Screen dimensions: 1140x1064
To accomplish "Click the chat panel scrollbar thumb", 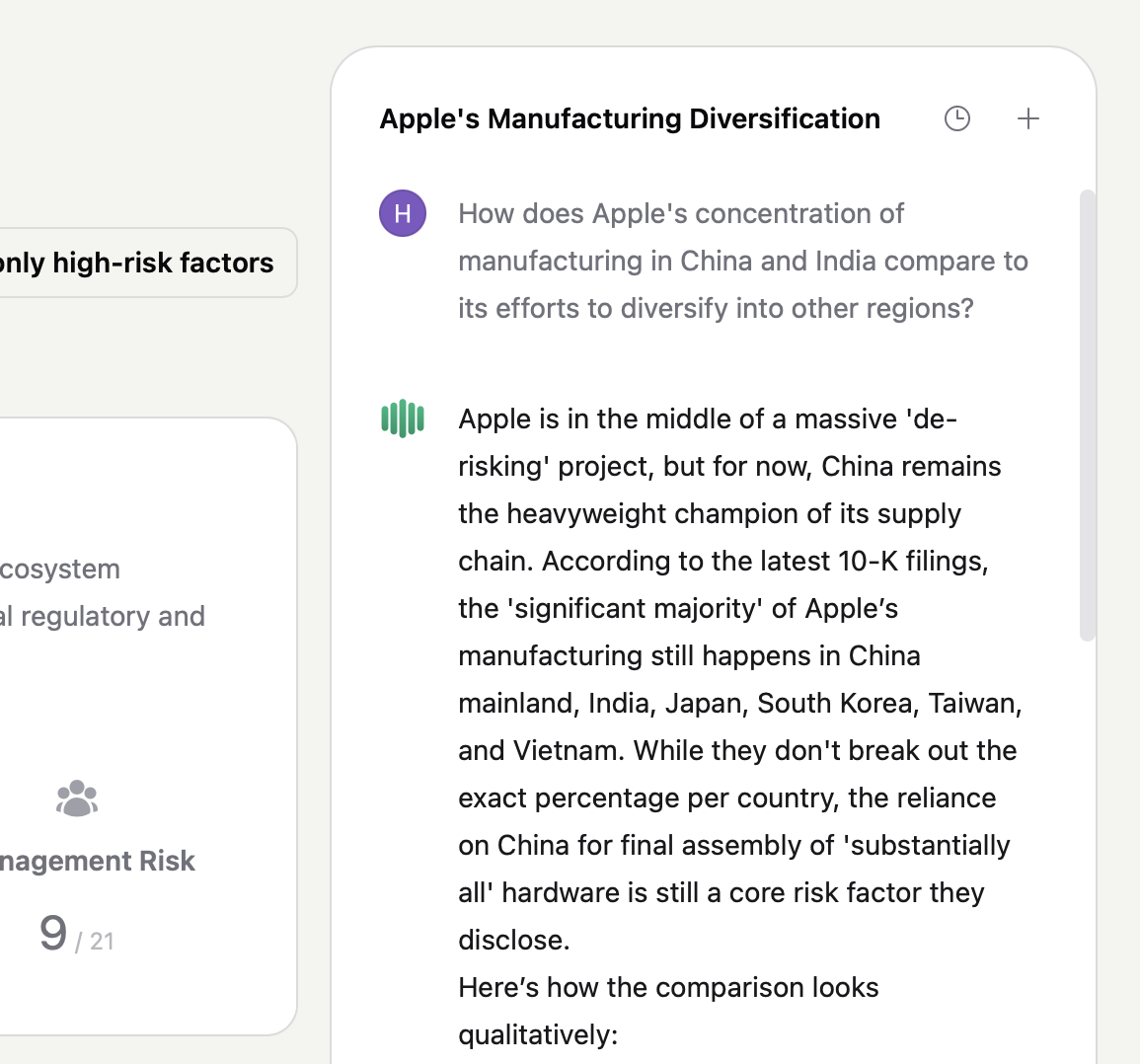I will [x=1088, y=415].
